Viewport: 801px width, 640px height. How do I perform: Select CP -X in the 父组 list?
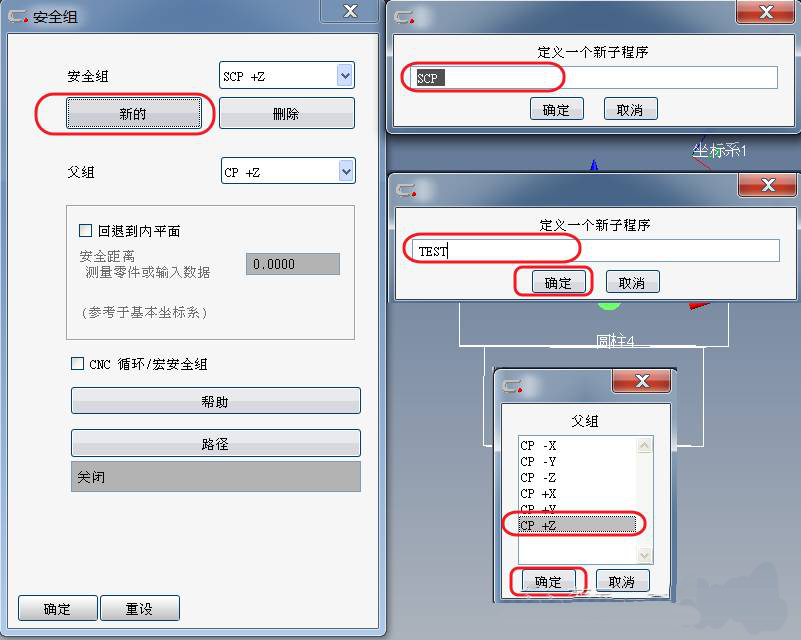578,445
